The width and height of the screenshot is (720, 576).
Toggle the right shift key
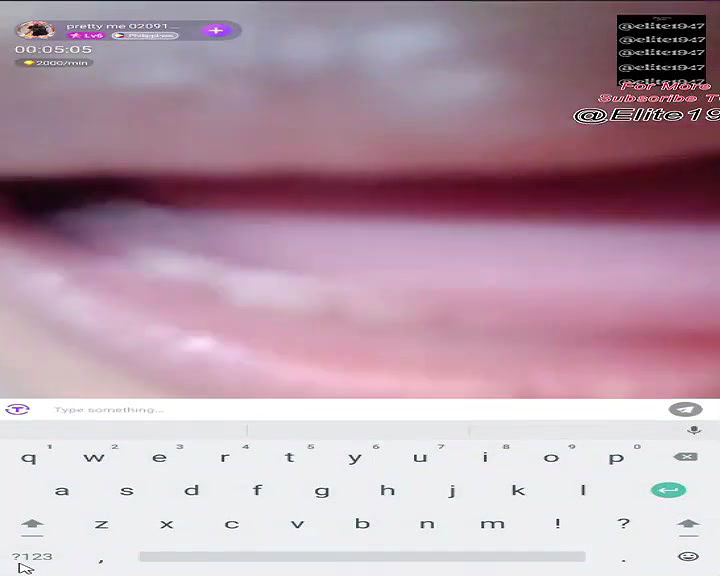(688, 523)
